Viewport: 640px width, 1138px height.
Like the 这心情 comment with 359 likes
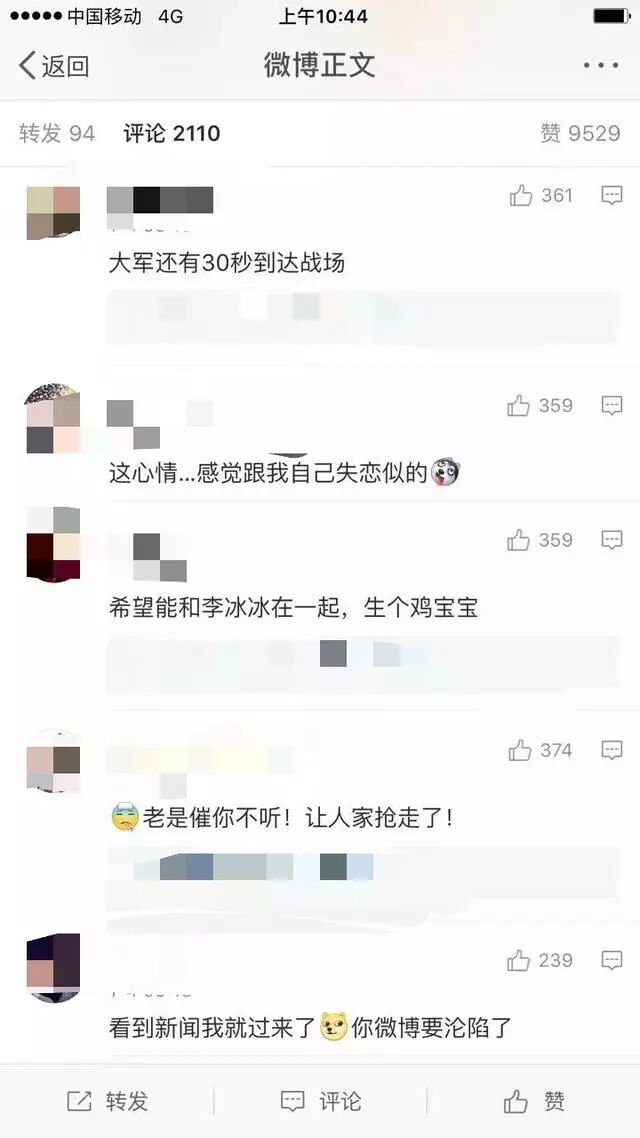[539, 406]
